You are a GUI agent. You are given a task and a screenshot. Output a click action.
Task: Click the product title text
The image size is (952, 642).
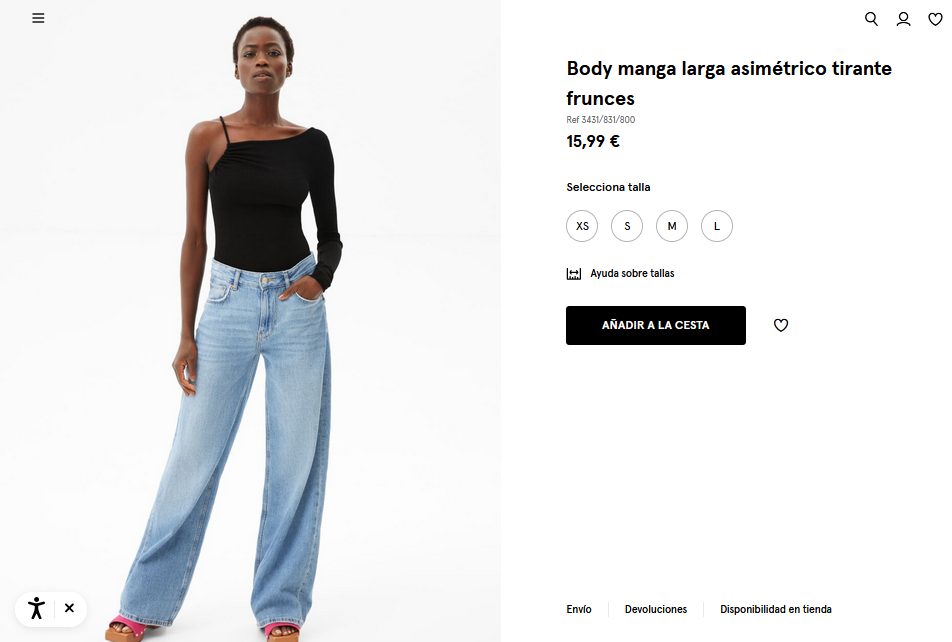(x=729, y=83)
